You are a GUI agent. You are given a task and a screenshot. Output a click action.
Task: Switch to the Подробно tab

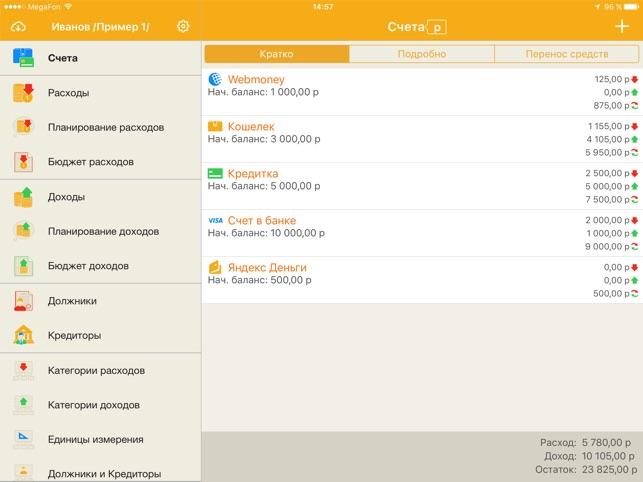[x=422, y=54]
